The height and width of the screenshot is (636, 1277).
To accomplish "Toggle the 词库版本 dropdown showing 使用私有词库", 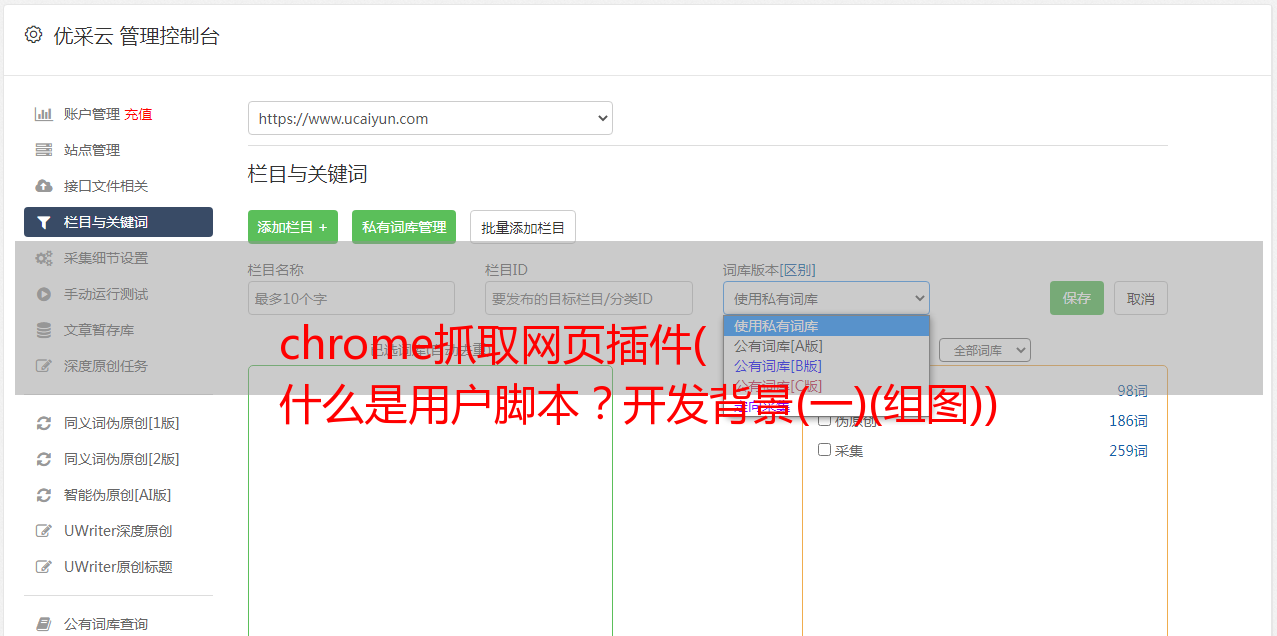I will [826, 298].
